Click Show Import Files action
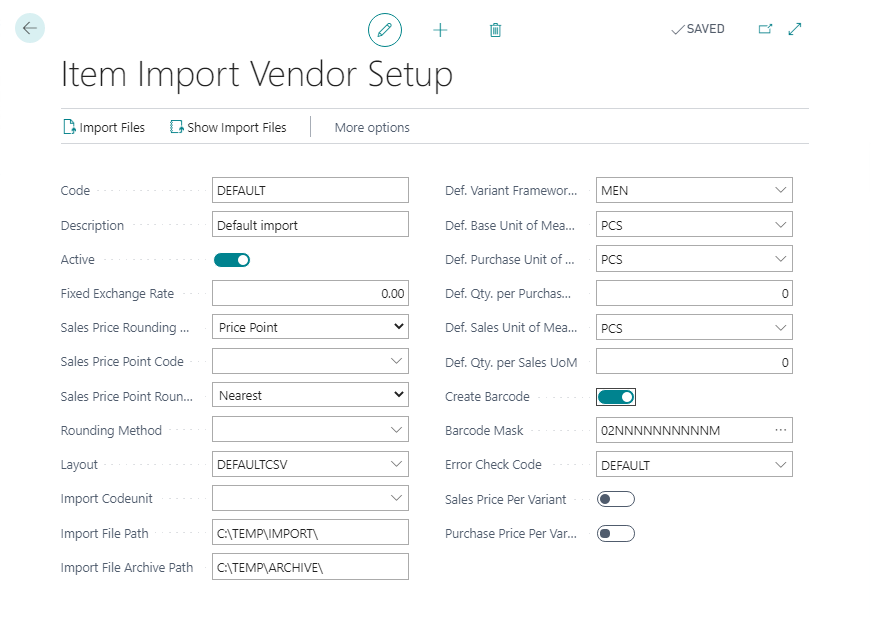This screenshot has height=617, width=871. pos(228,127)
